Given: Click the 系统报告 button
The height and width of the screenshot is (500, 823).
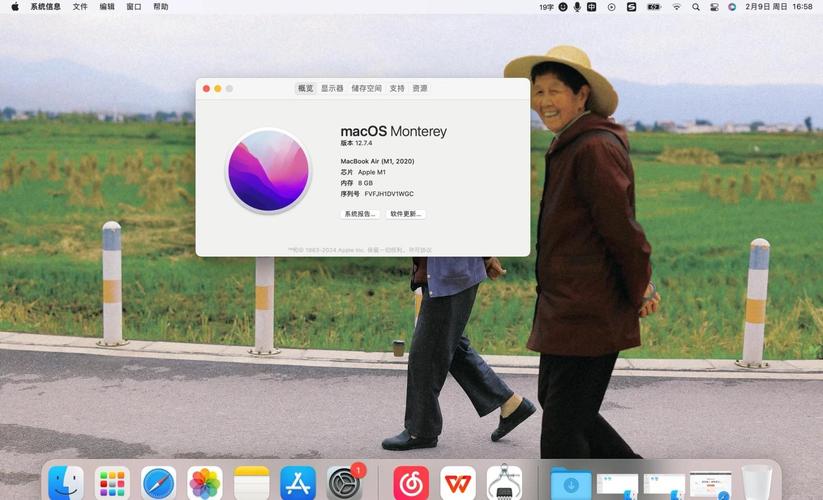Looking at the screenshot, I should [x=360, y=214].
